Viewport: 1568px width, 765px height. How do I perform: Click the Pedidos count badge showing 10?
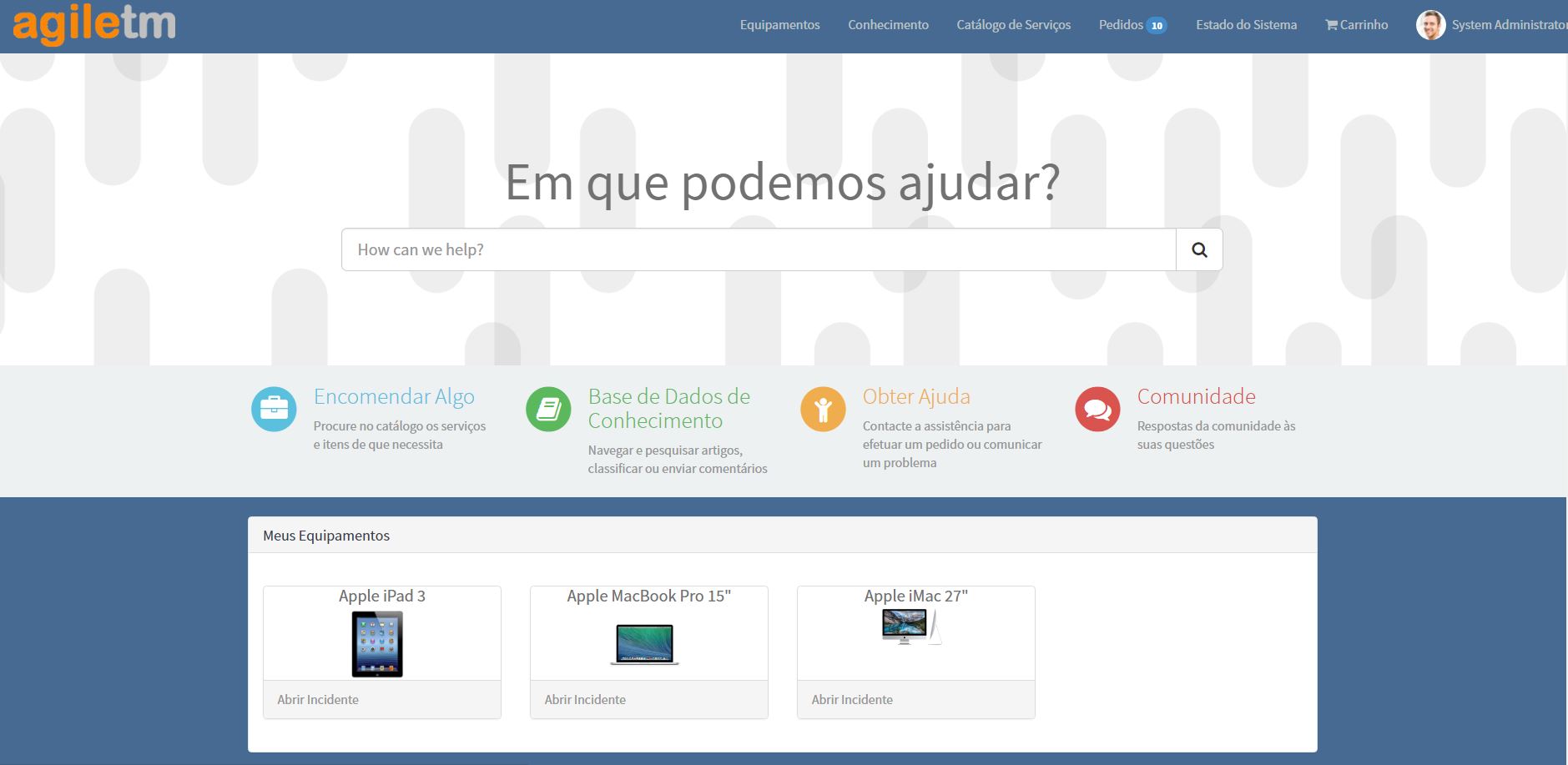tap(1157, 26)
